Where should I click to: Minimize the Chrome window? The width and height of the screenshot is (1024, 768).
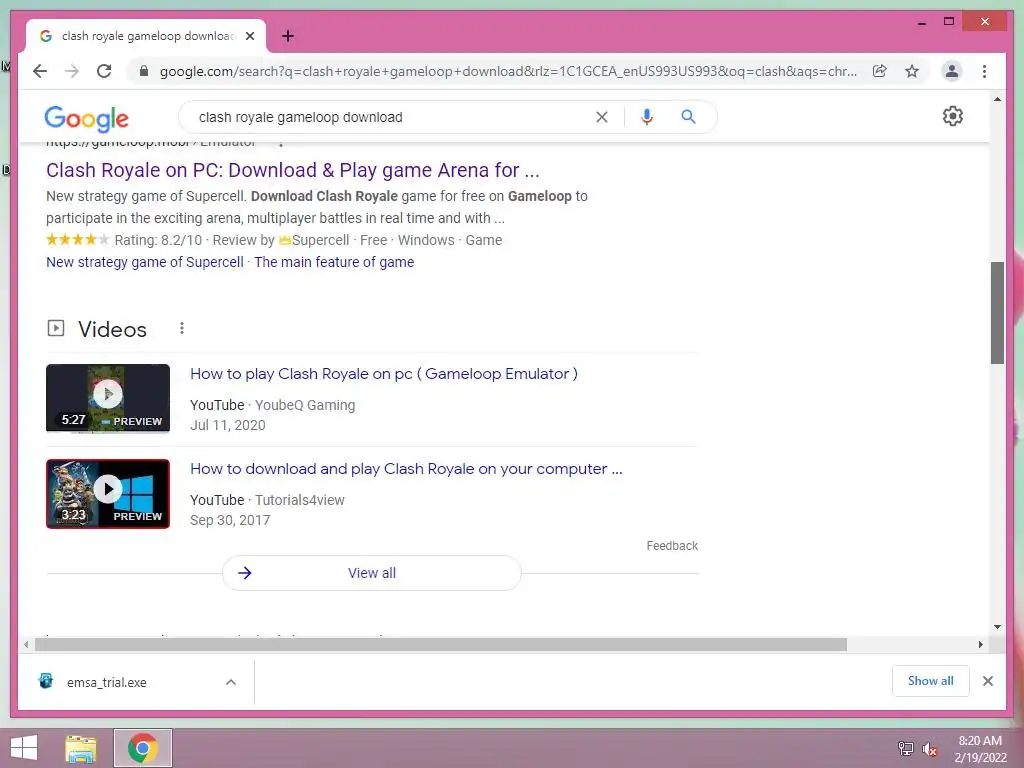(921, 22)
